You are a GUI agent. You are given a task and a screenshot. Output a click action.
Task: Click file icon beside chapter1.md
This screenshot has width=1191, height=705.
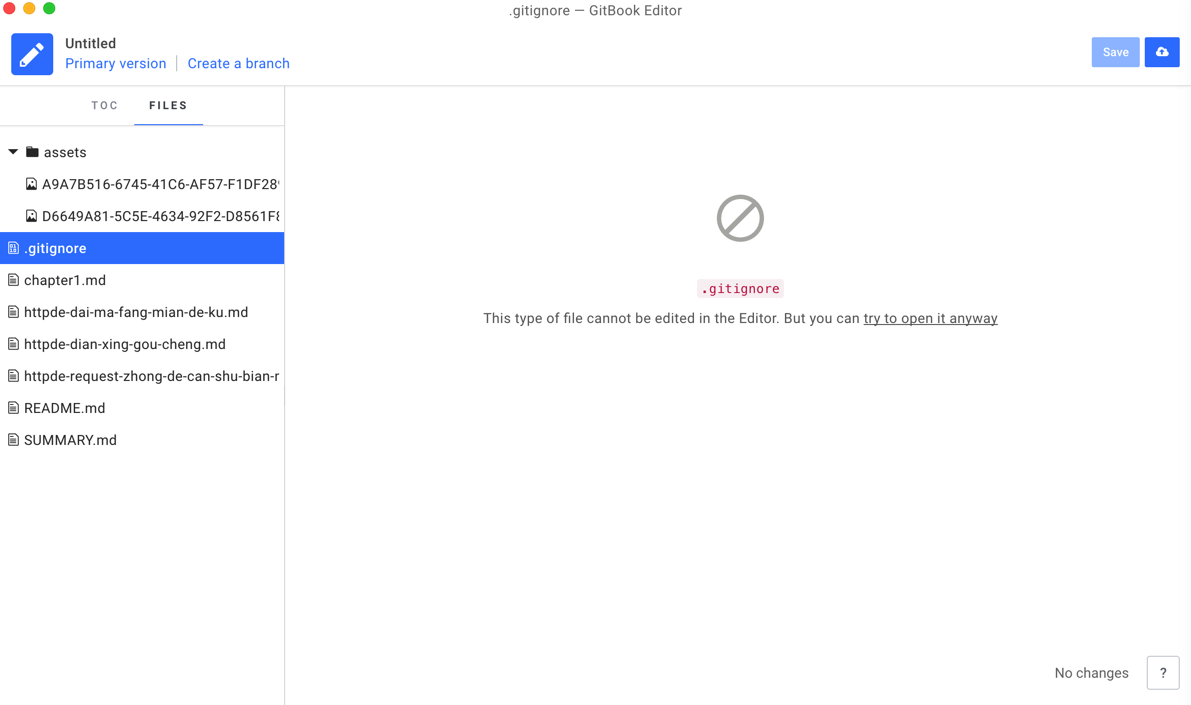point(13,280)
